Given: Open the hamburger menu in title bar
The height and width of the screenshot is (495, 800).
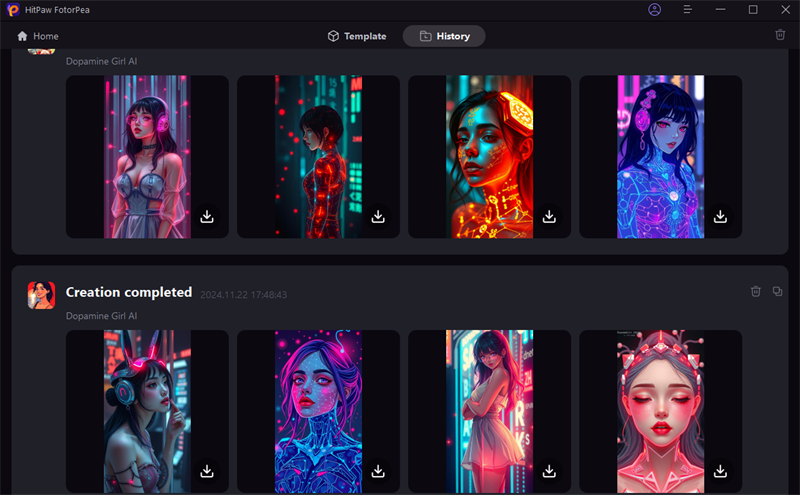Looking at the screenshot, I should coord(687,10).
